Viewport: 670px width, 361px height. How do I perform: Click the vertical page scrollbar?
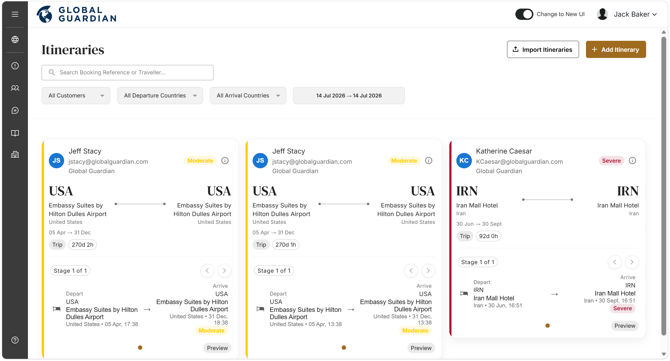click(664, 186)
